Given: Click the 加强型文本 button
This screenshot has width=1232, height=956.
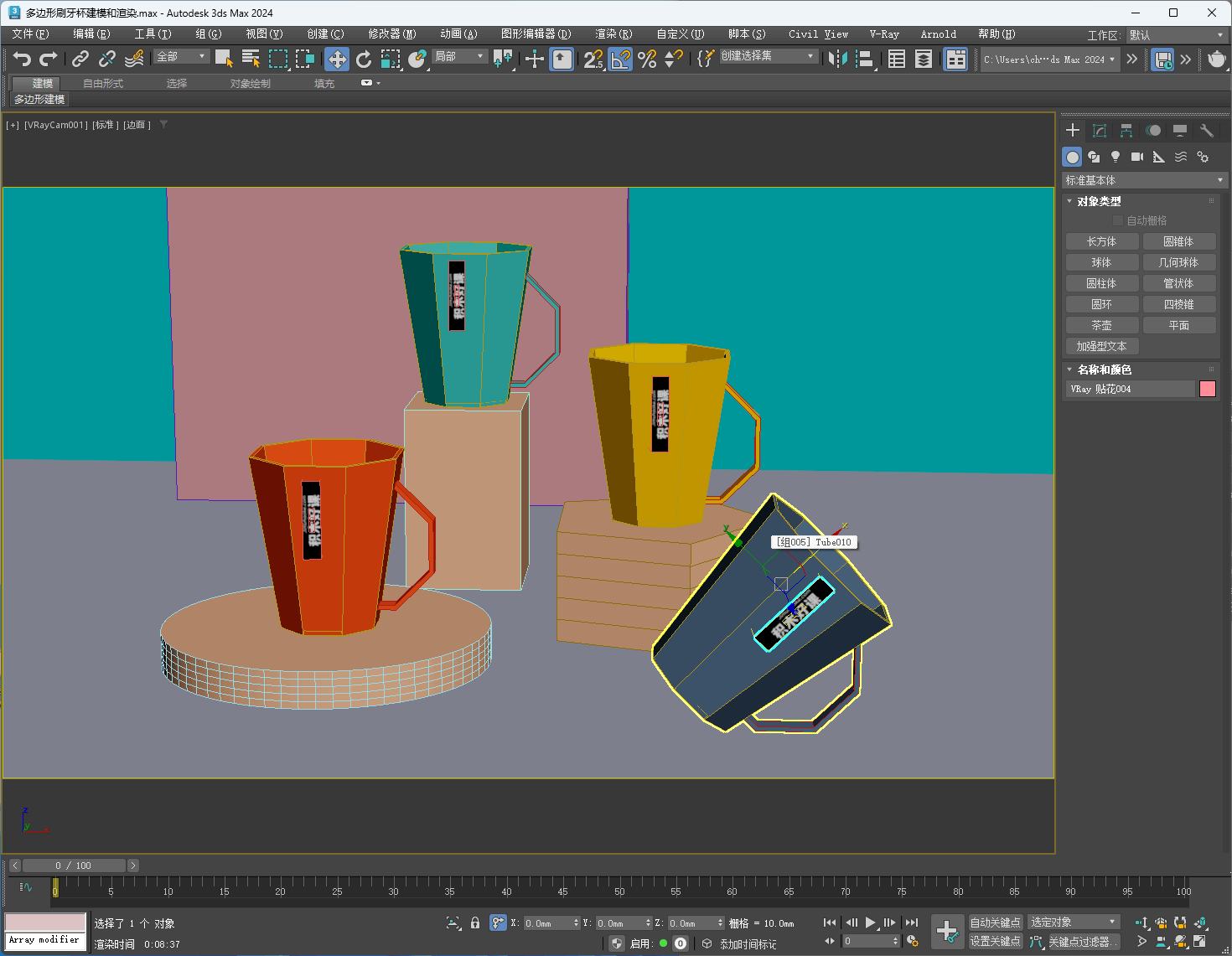Looking at the screenshot, I should [1101, 346].
